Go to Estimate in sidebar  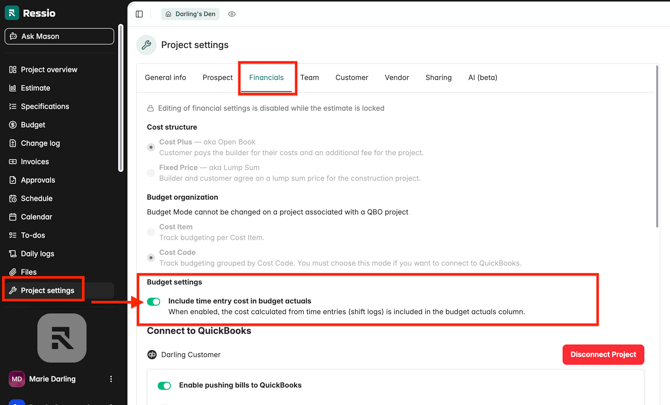click(35, 88)
